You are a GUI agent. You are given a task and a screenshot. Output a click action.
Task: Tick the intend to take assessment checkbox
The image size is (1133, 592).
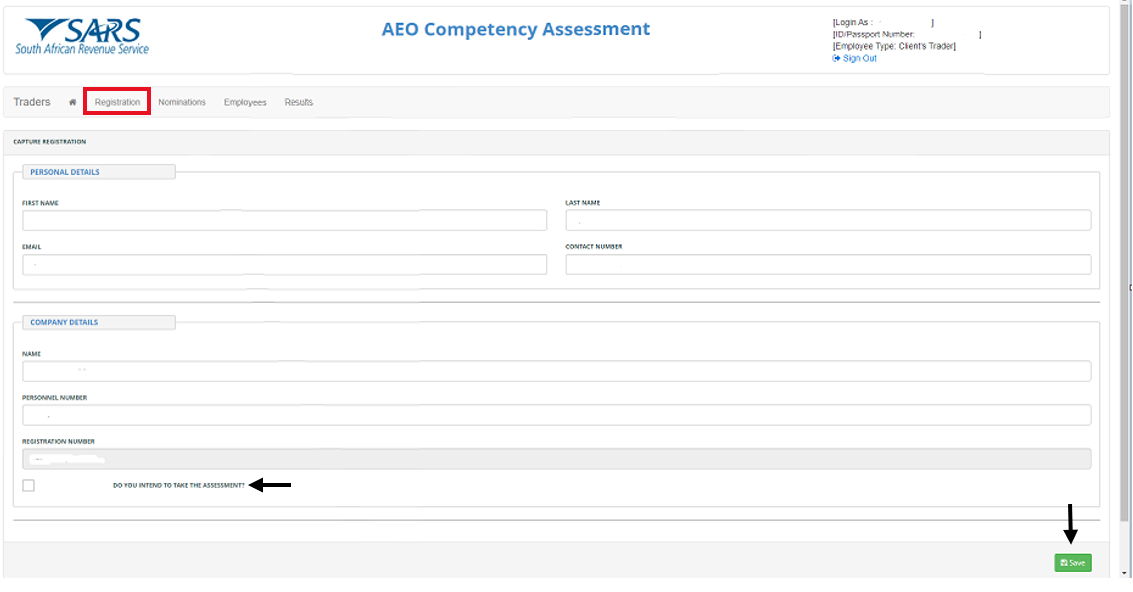pos(28,485)
